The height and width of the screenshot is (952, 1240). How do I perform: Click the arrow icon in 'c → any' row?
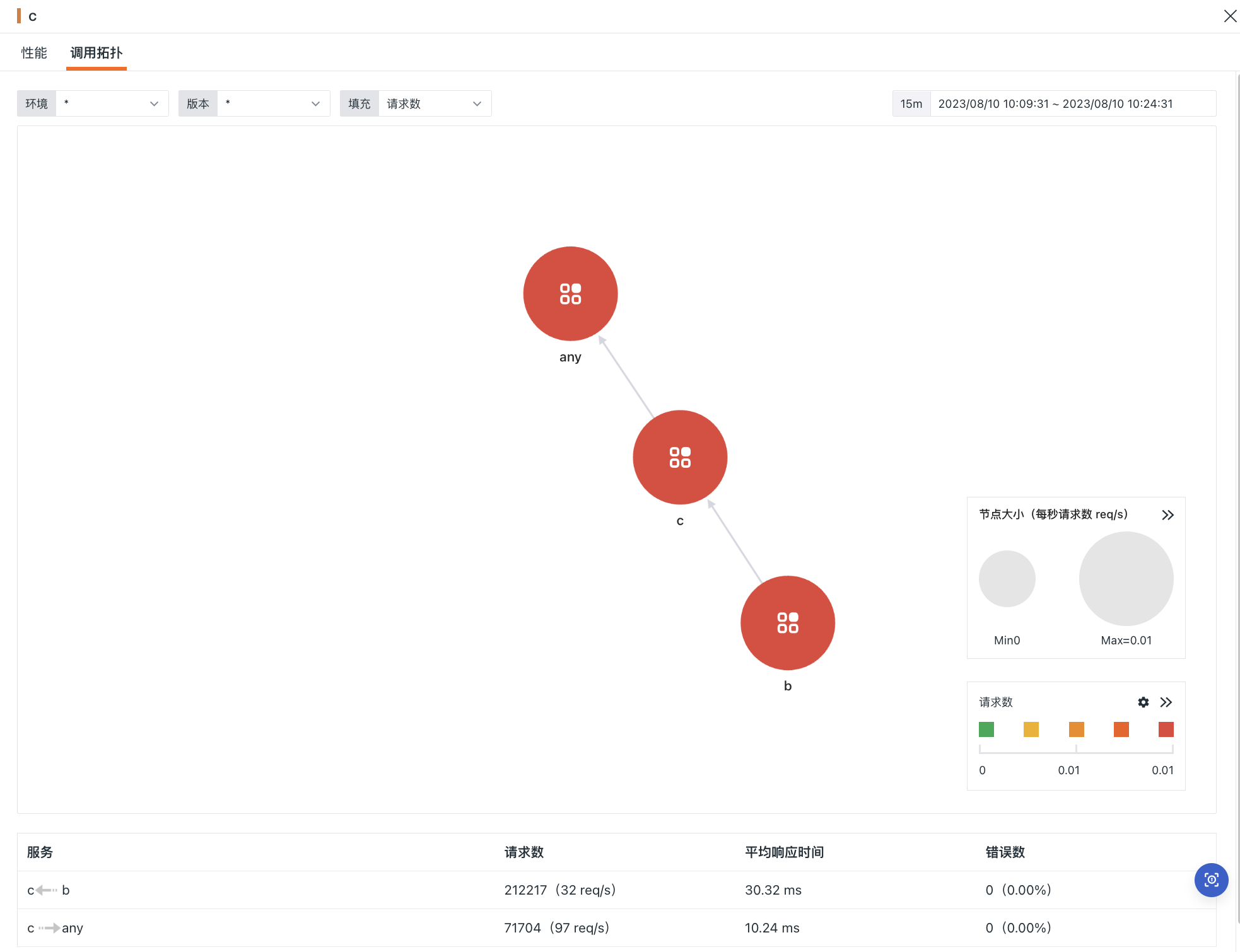49,927
